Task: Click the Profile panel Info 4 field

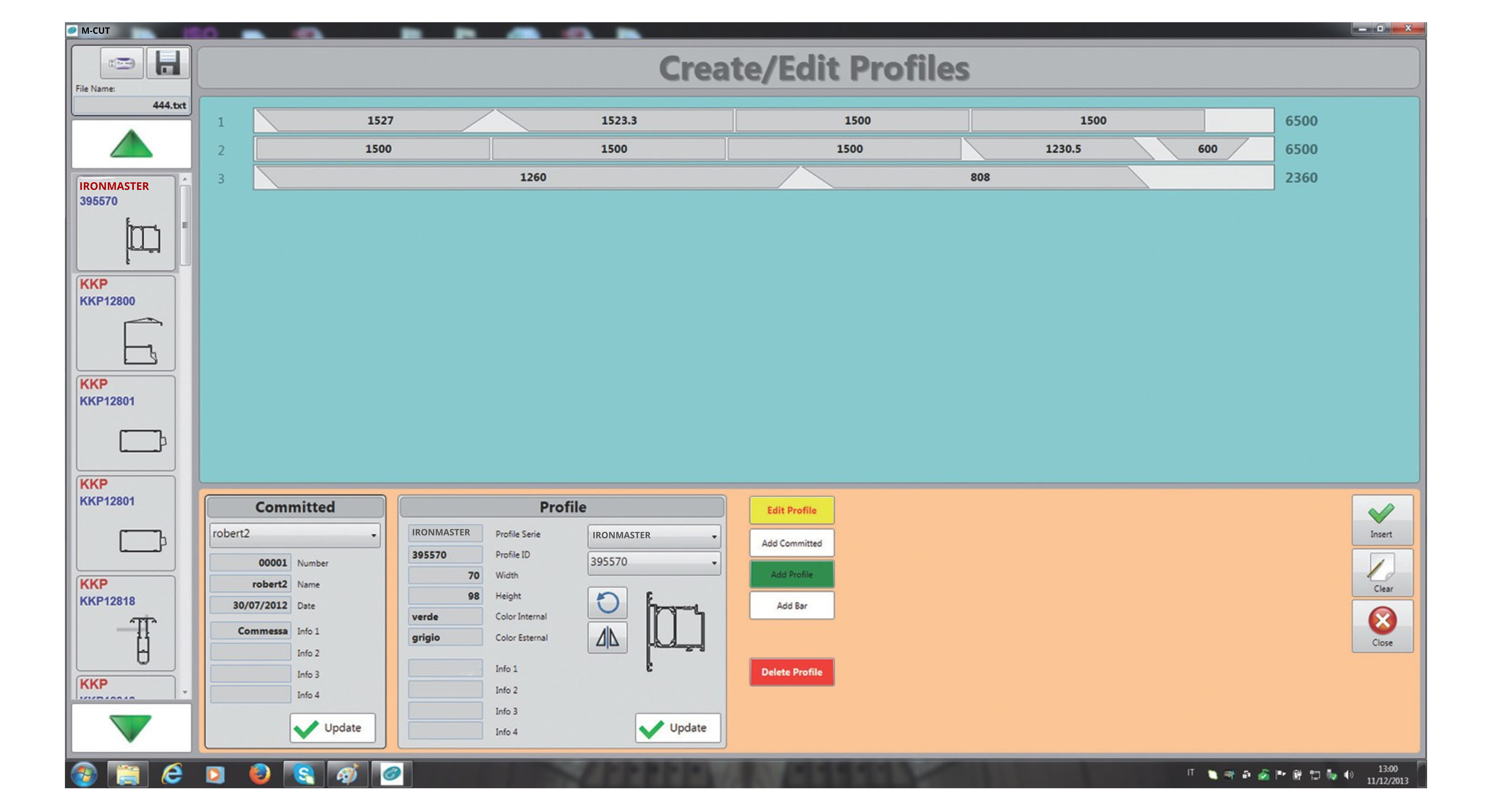Action: [x=445, y=731]
